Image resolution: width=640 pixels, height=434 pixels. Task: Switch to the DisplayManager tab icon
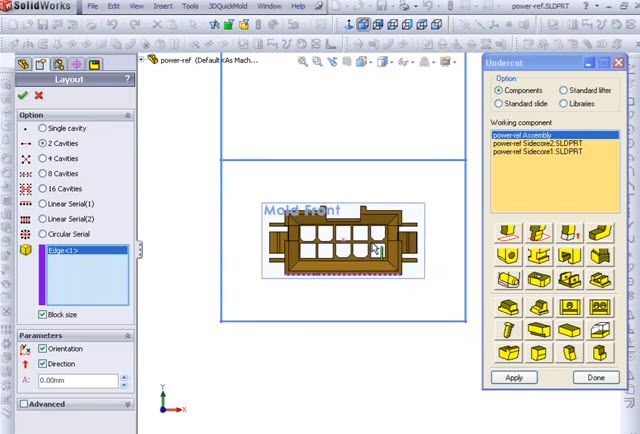[94, 64]
